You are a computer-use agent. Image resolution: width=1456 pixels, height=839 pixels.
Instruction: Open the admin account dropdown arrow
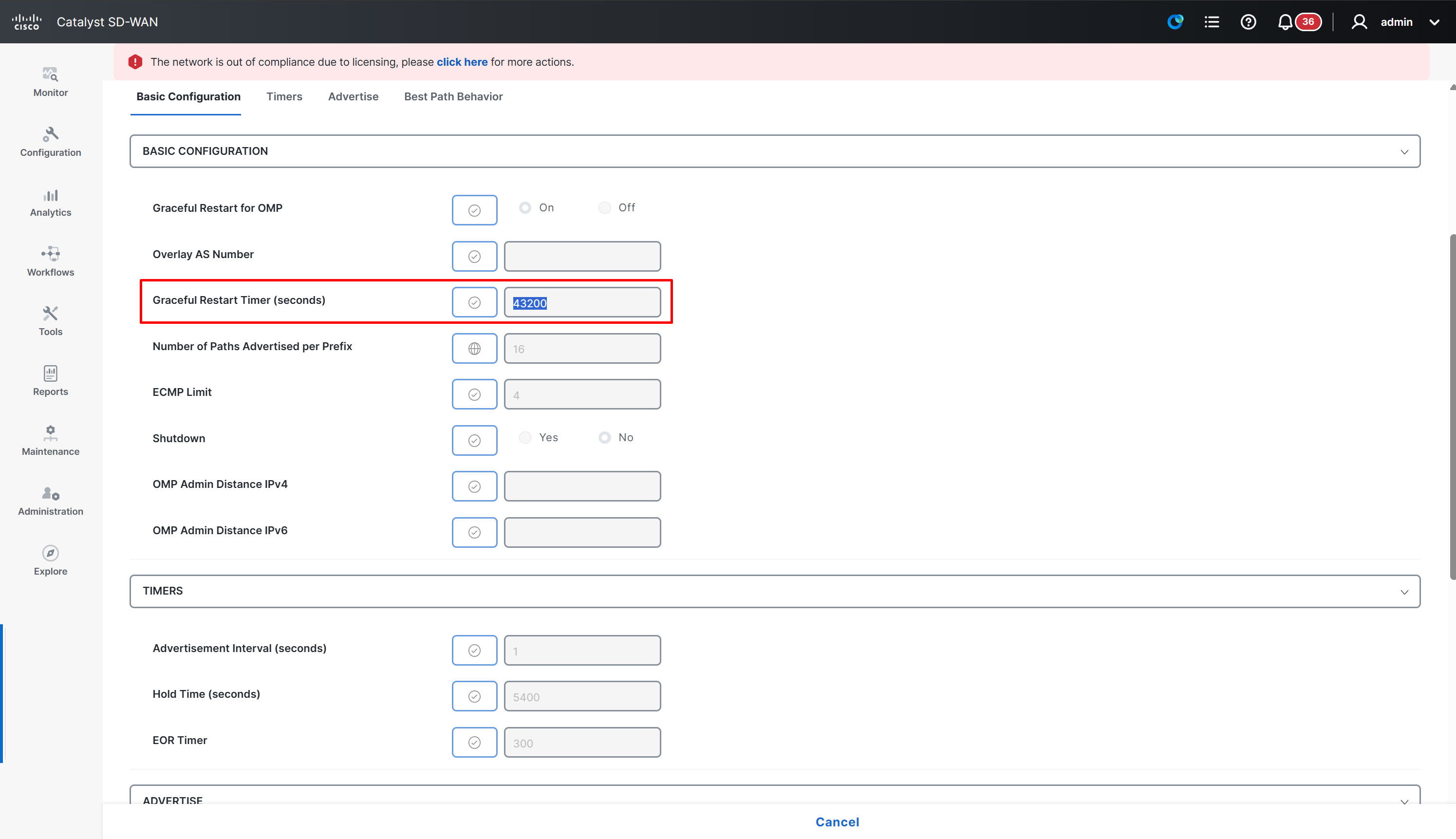[x=1434, y=22]
